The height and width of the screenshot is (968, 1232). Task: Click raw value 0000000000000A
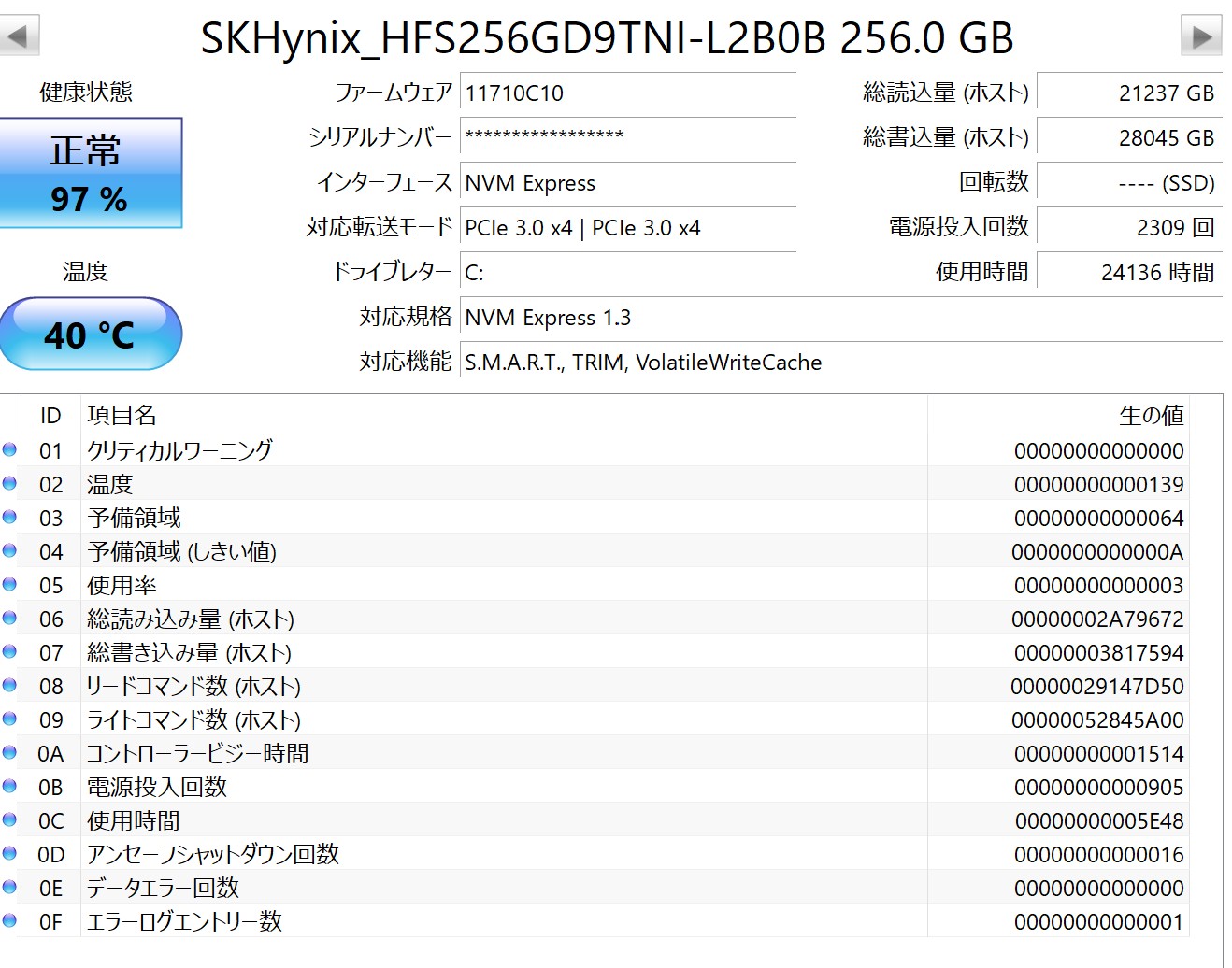coord(1098,552)
